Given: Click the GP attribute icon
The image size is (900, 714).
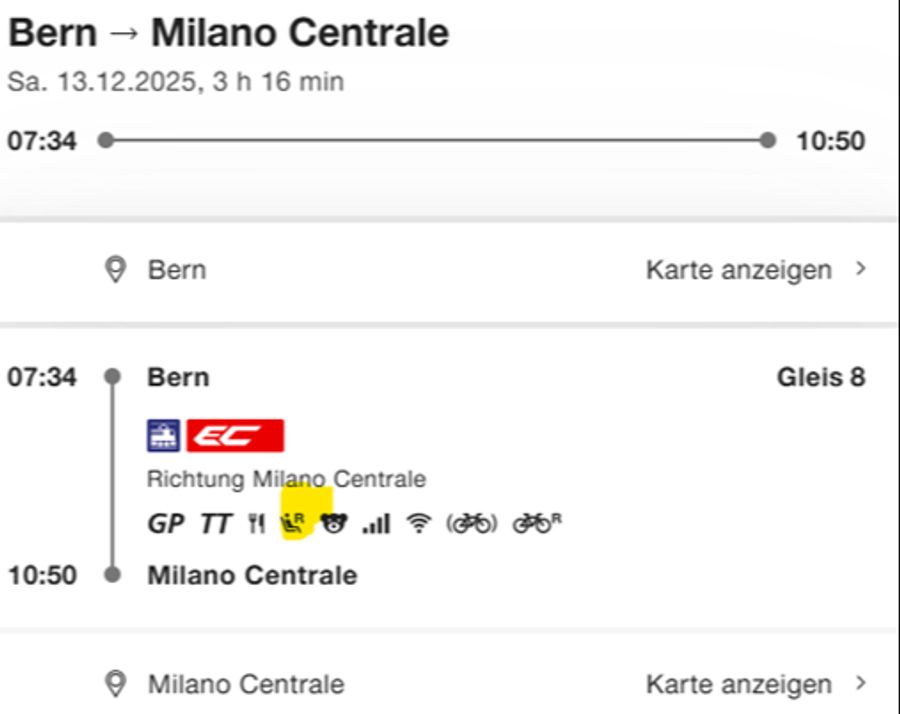Looking at the screenshot, I should 165,523.
